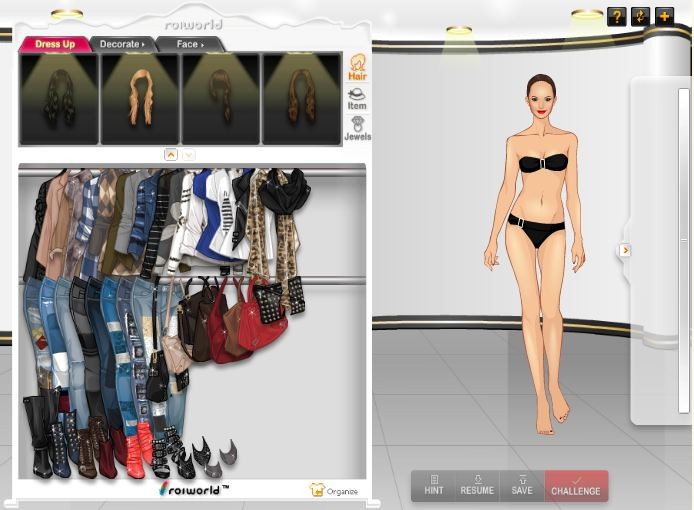Click the Hint button

point(434,486)
